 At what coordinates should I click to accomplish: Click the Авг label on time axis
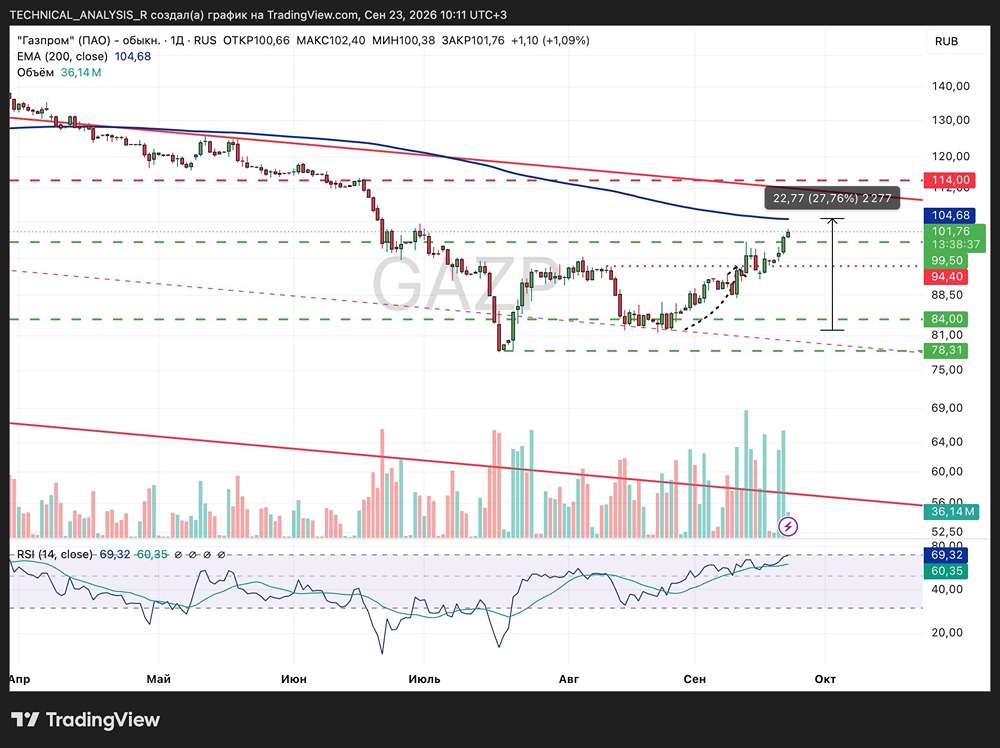[569, 679]
